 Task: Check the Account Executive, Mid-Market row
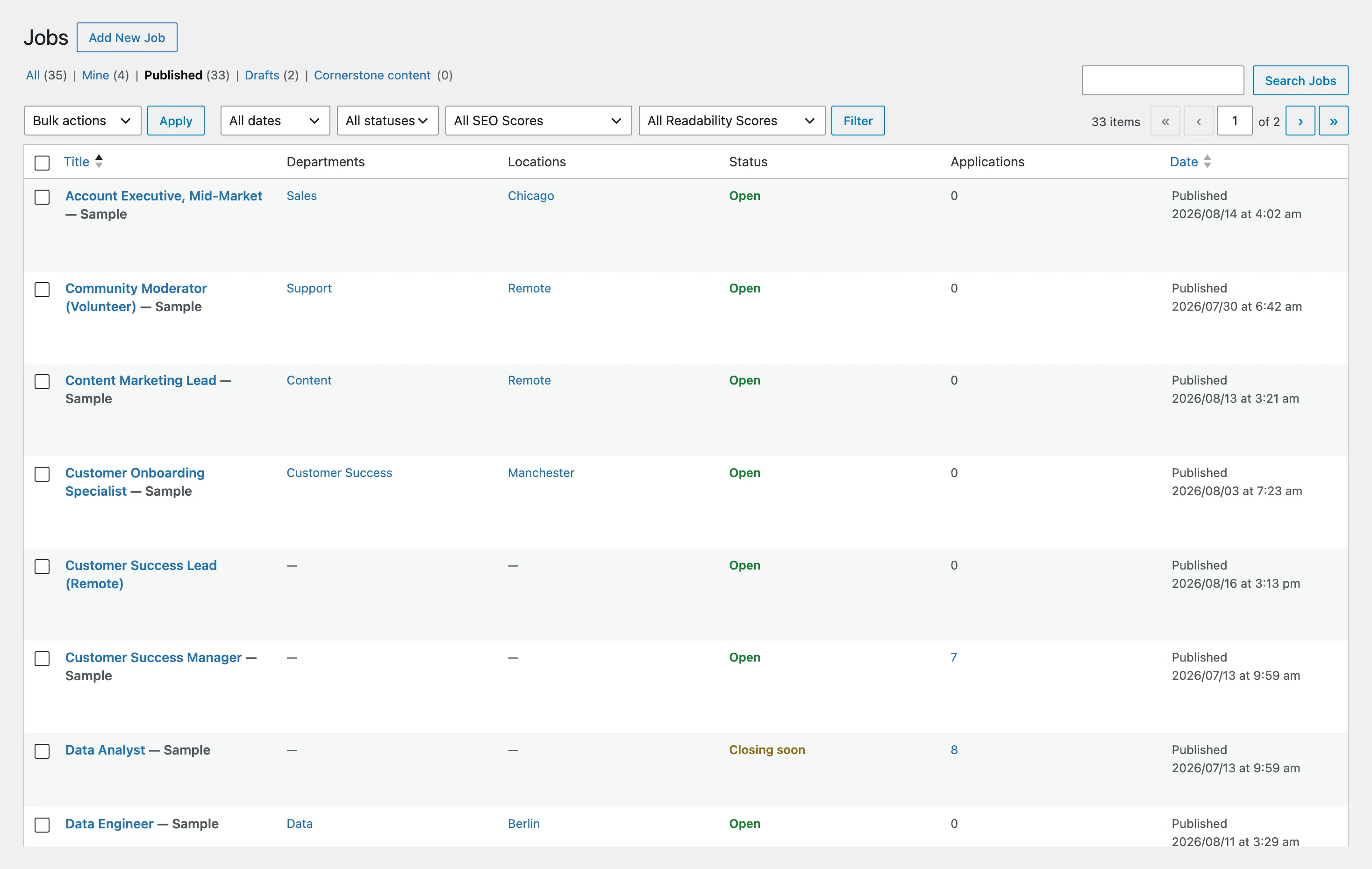42,197
